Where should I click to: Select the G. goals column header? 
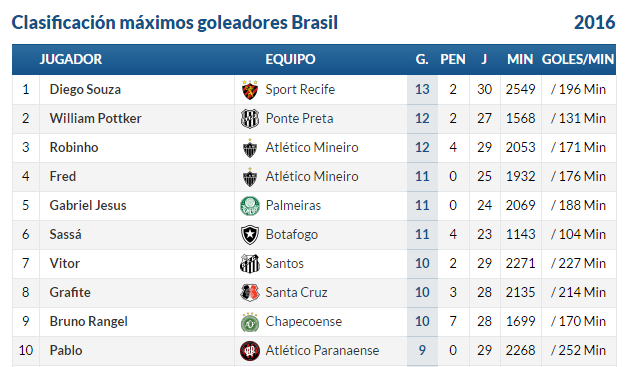click(x=422, y=59)
